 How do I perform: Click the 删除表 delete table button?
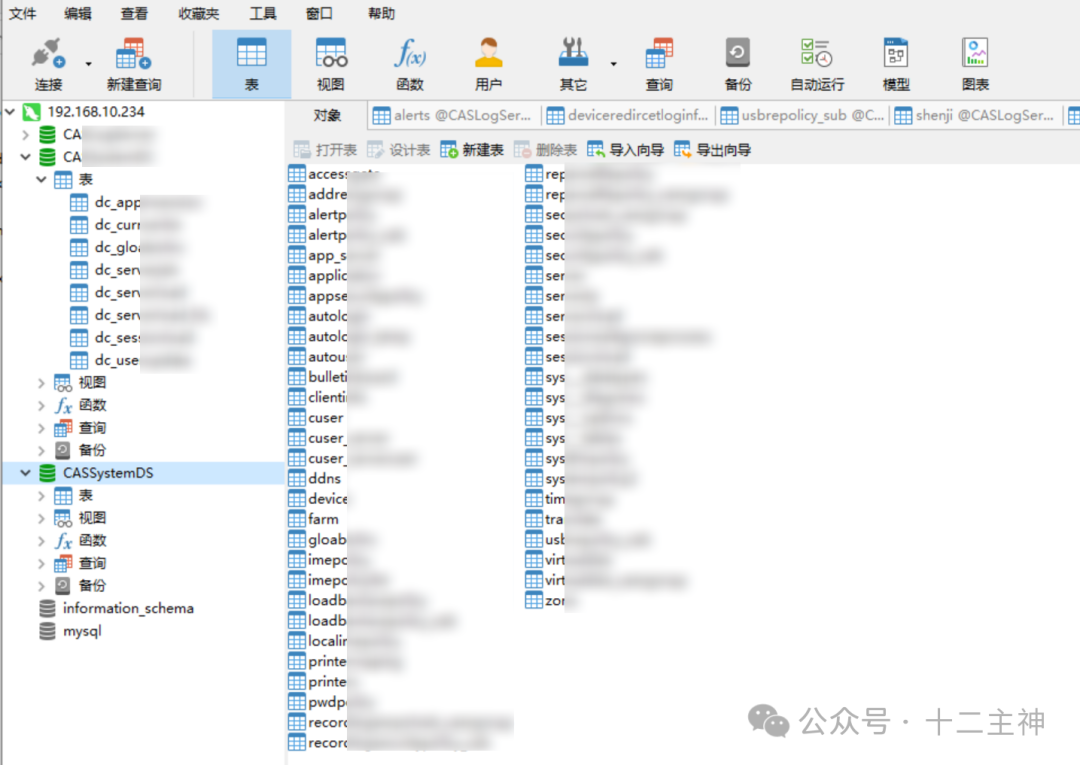(546, 149)
